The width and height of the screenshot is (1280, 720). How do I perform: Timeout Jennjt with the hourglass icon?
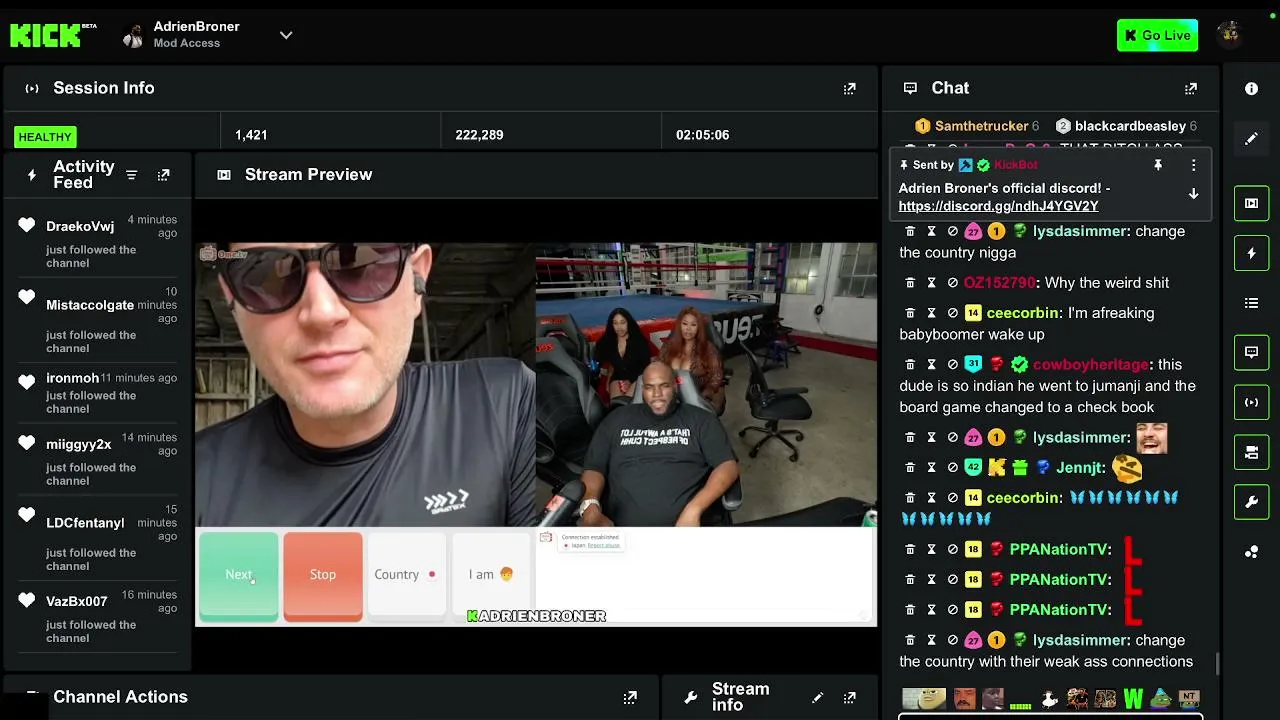tap(931, 467)
